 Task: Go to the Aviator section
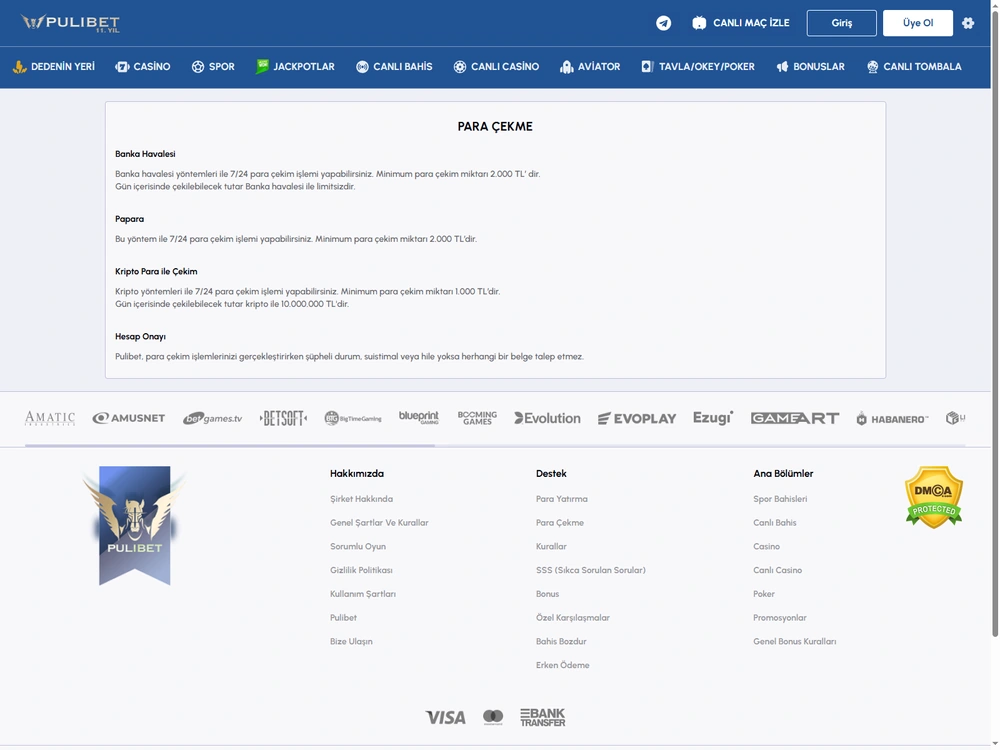(x=589, y=66)
